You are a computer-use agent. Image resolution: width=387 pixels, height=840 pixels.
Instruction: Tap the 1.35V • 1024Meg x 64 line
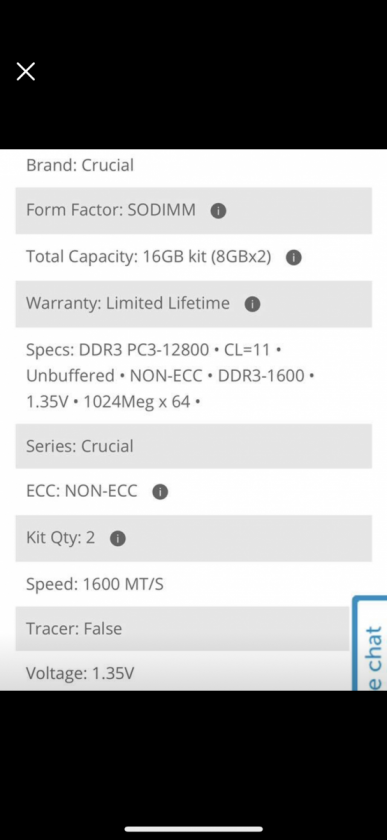[x=113, y=402]
